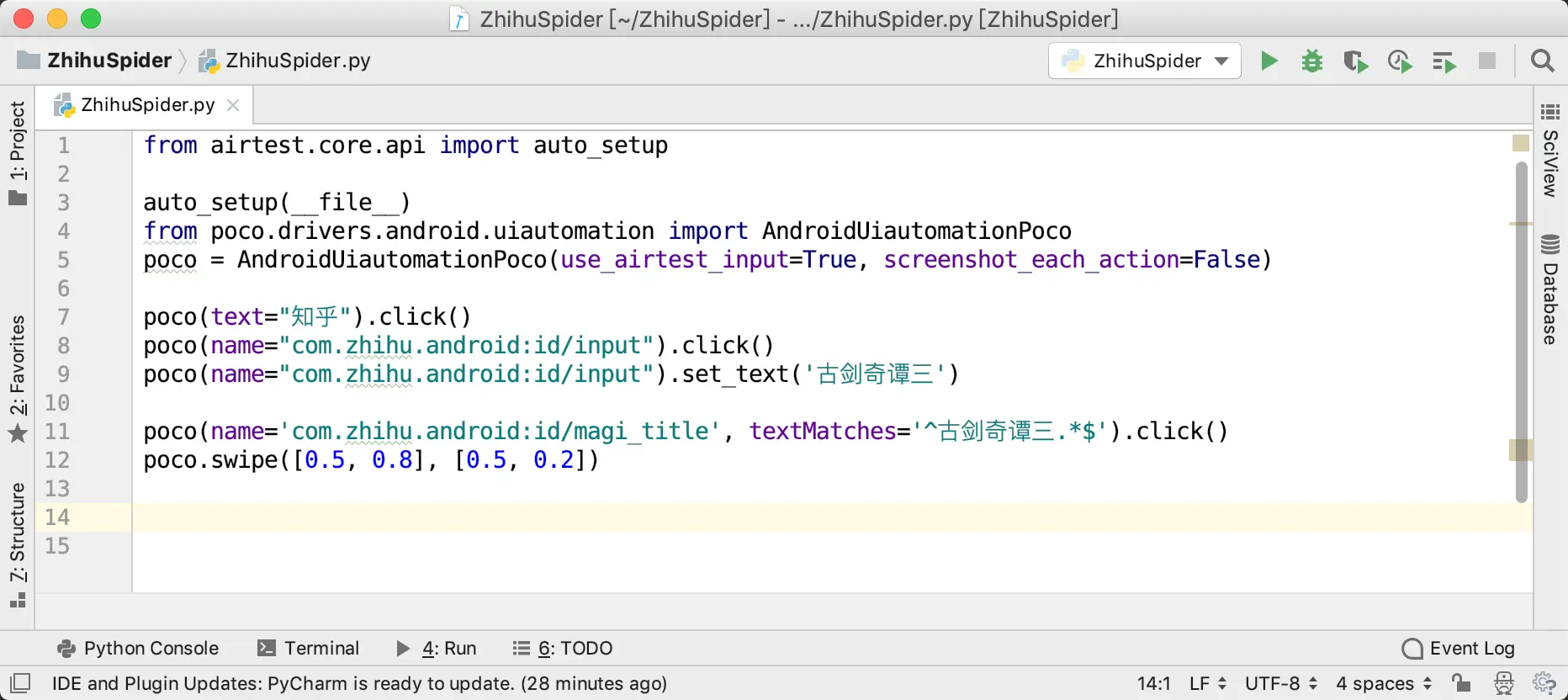Change the UTF-8 file encoding

1281,683
